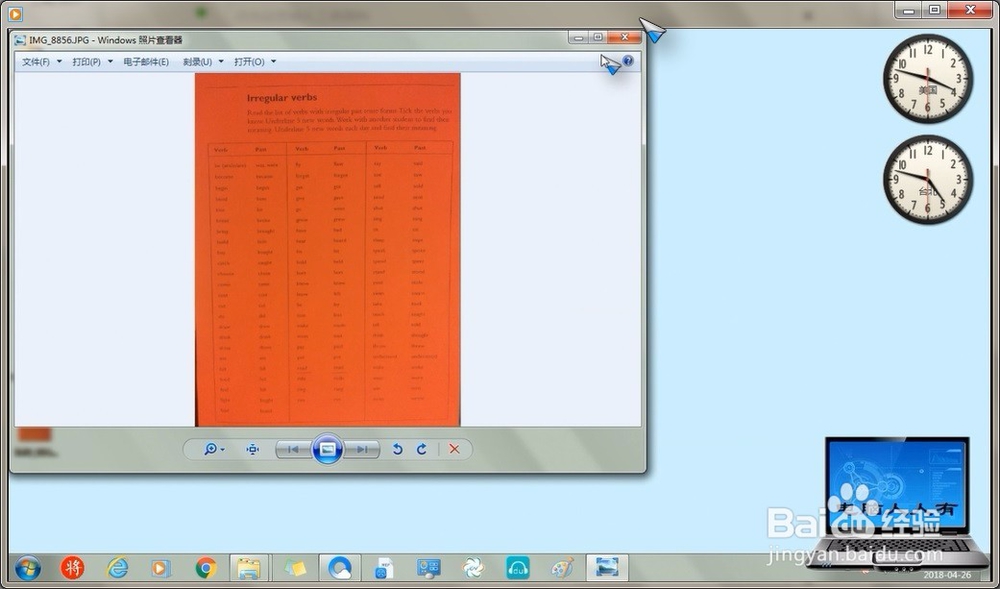Image resolution: width=1000 pixels, height=589 pixels.
Task: Open the blue cloud Q taskbar app
Action: pos(339,567)
